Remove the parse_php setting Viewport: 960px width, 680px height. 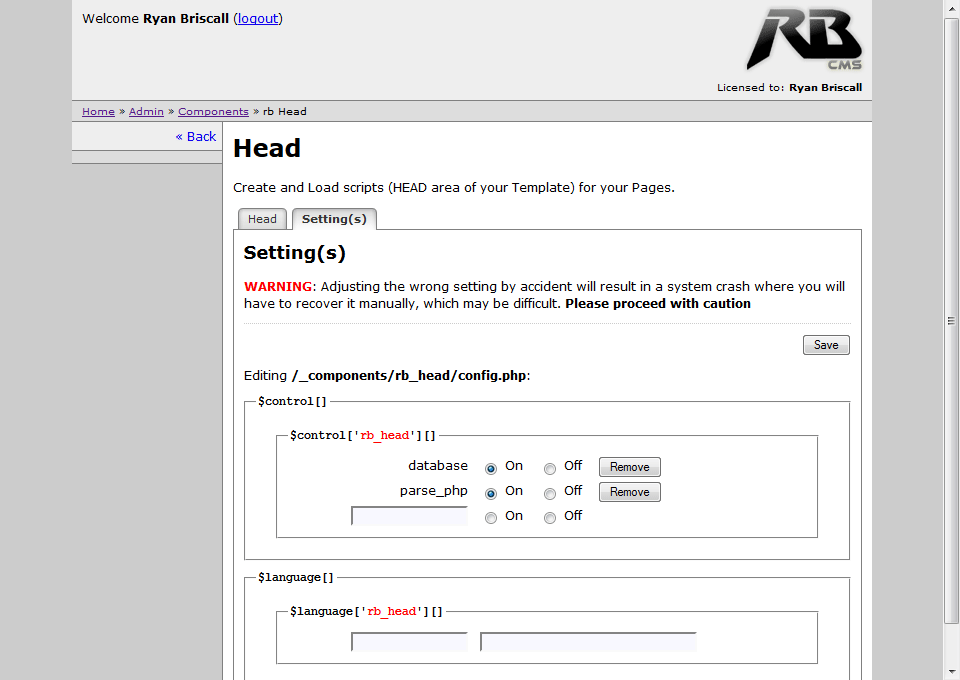pos(629,492)
